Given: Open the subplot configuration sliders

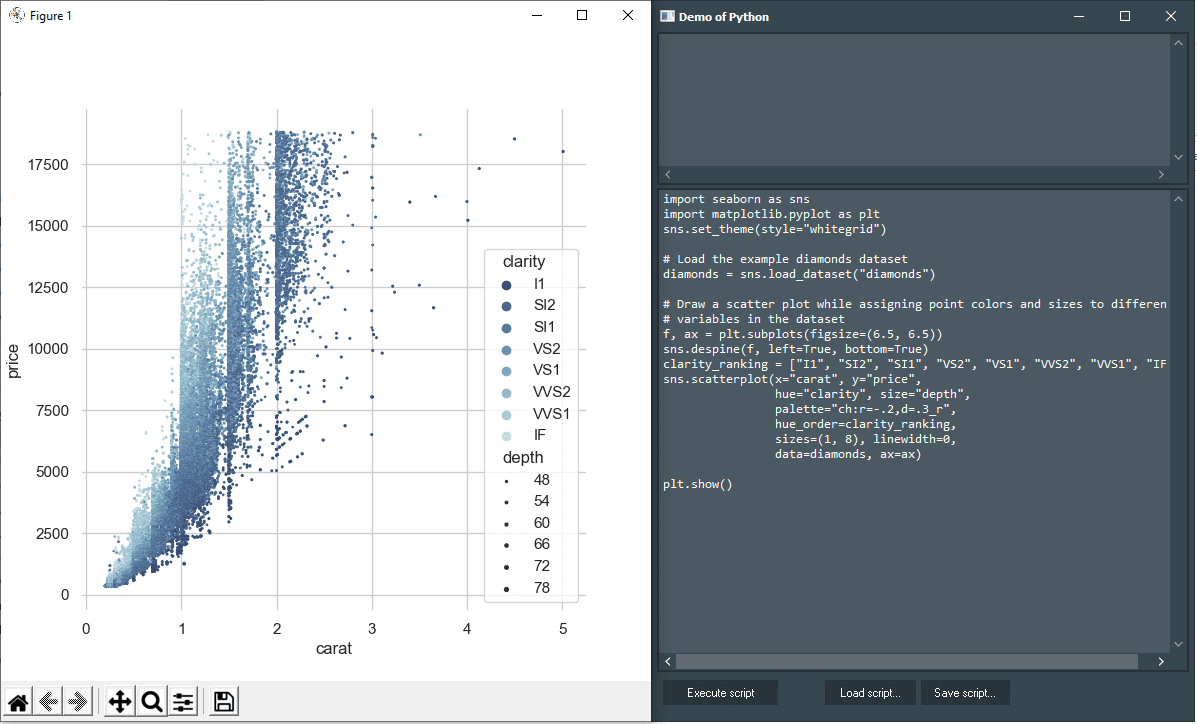Looking at the screenshot, I should pyautogui.click(x=183, y=701).
